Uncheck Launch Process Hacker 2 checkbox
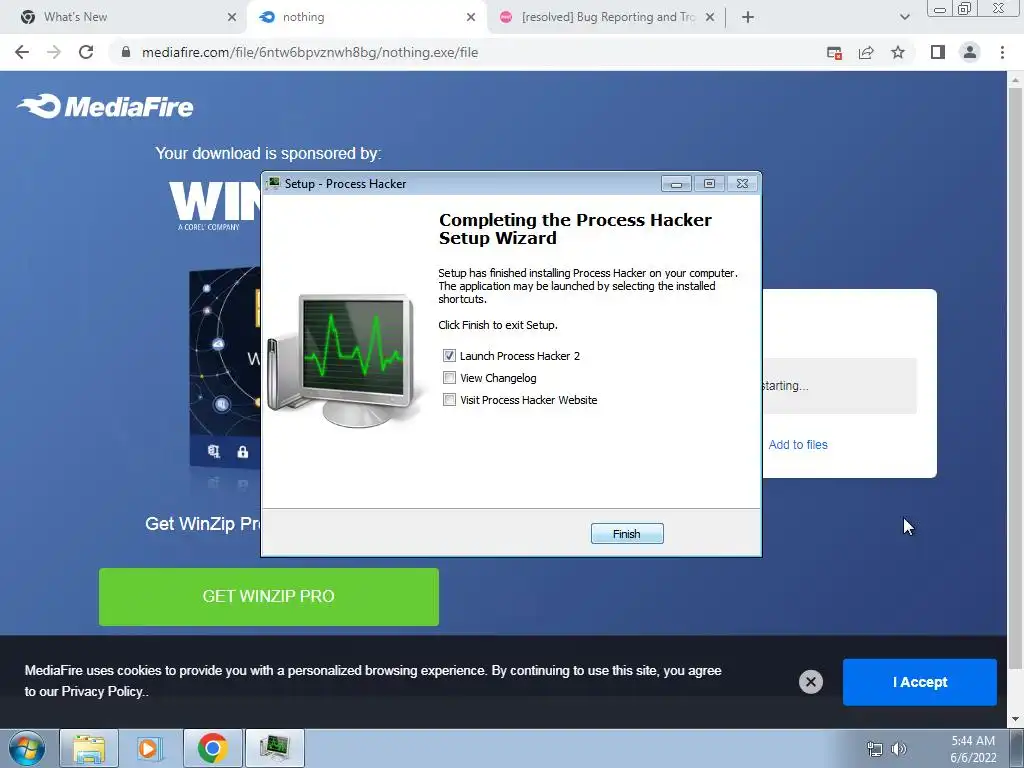Screen dimensions: 1024x768 (449, 356)
